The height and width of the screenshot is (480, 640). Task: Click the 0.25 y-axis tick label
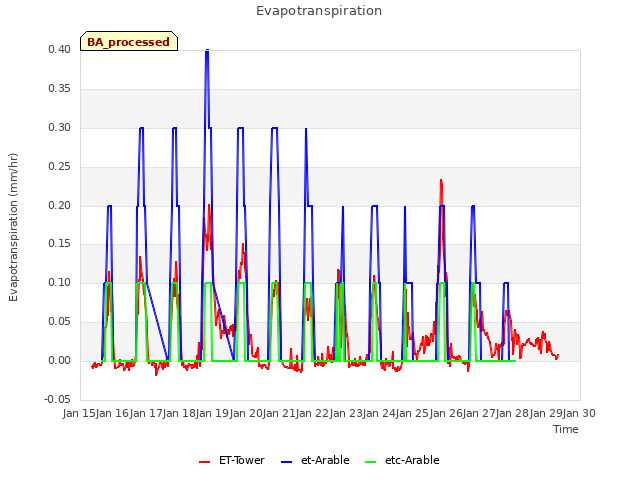[59, 167]
